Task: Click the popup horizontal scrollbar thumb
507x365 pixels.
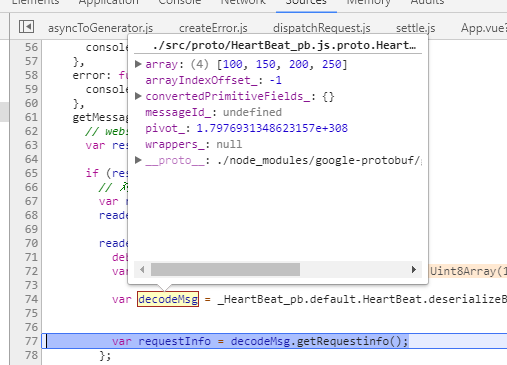Action: click(225, 269)
